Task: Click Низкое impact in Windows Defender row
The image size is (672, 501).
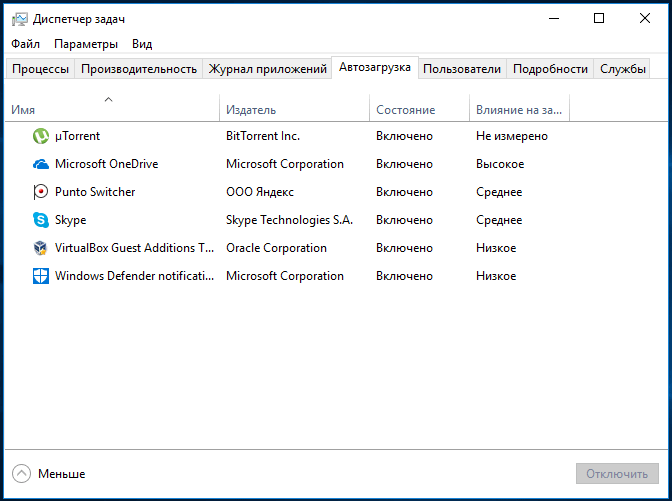Action: coord(496,276)
